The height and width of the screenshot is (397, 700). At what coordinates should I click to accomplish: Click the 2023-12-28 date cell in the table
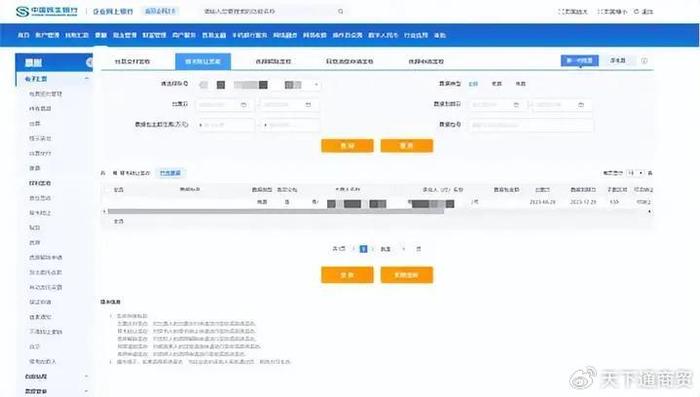click(x=583, y=202)
